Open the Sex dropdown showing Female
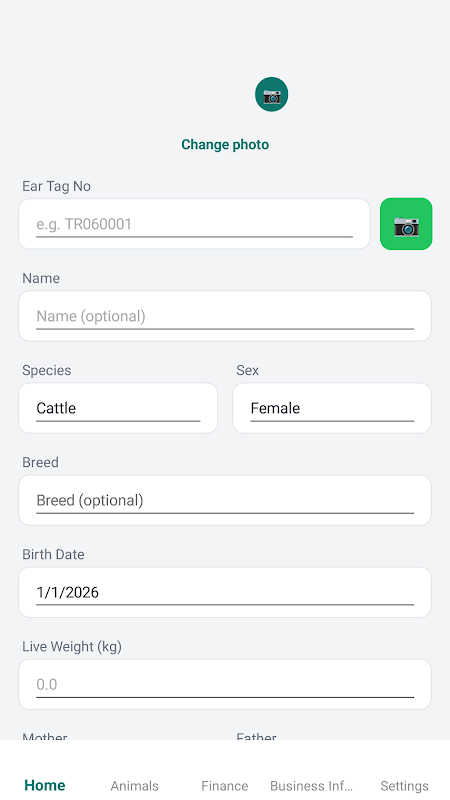The image size is (450, 800). click(x=332, y=408)
